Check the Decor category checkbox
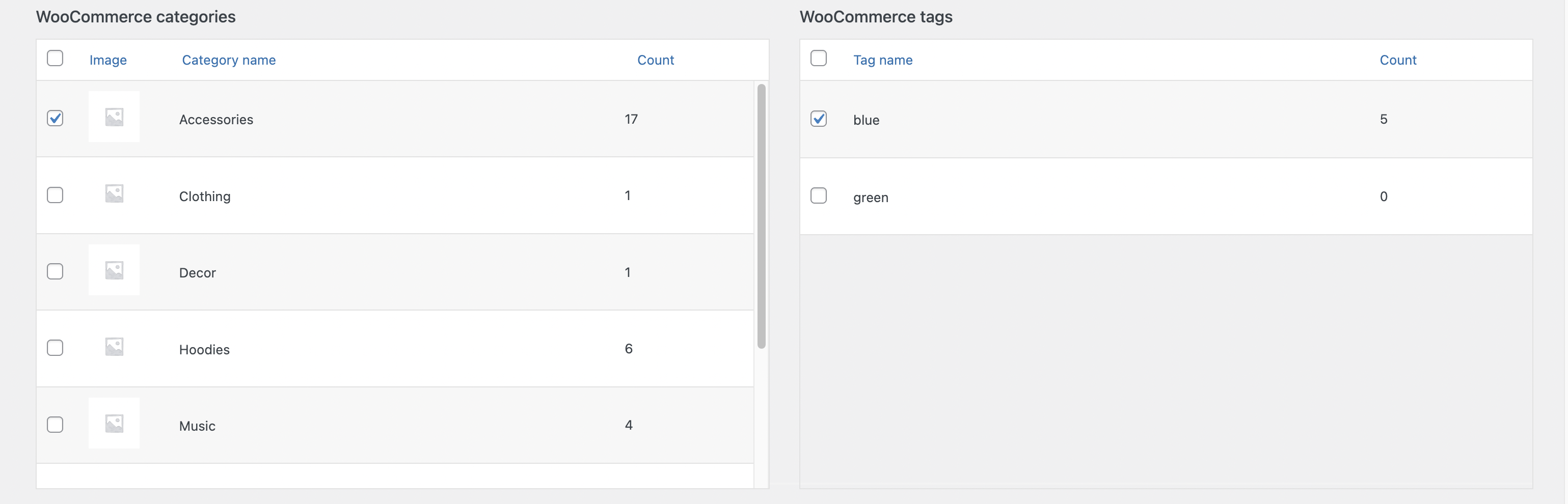 coord(55,271)
